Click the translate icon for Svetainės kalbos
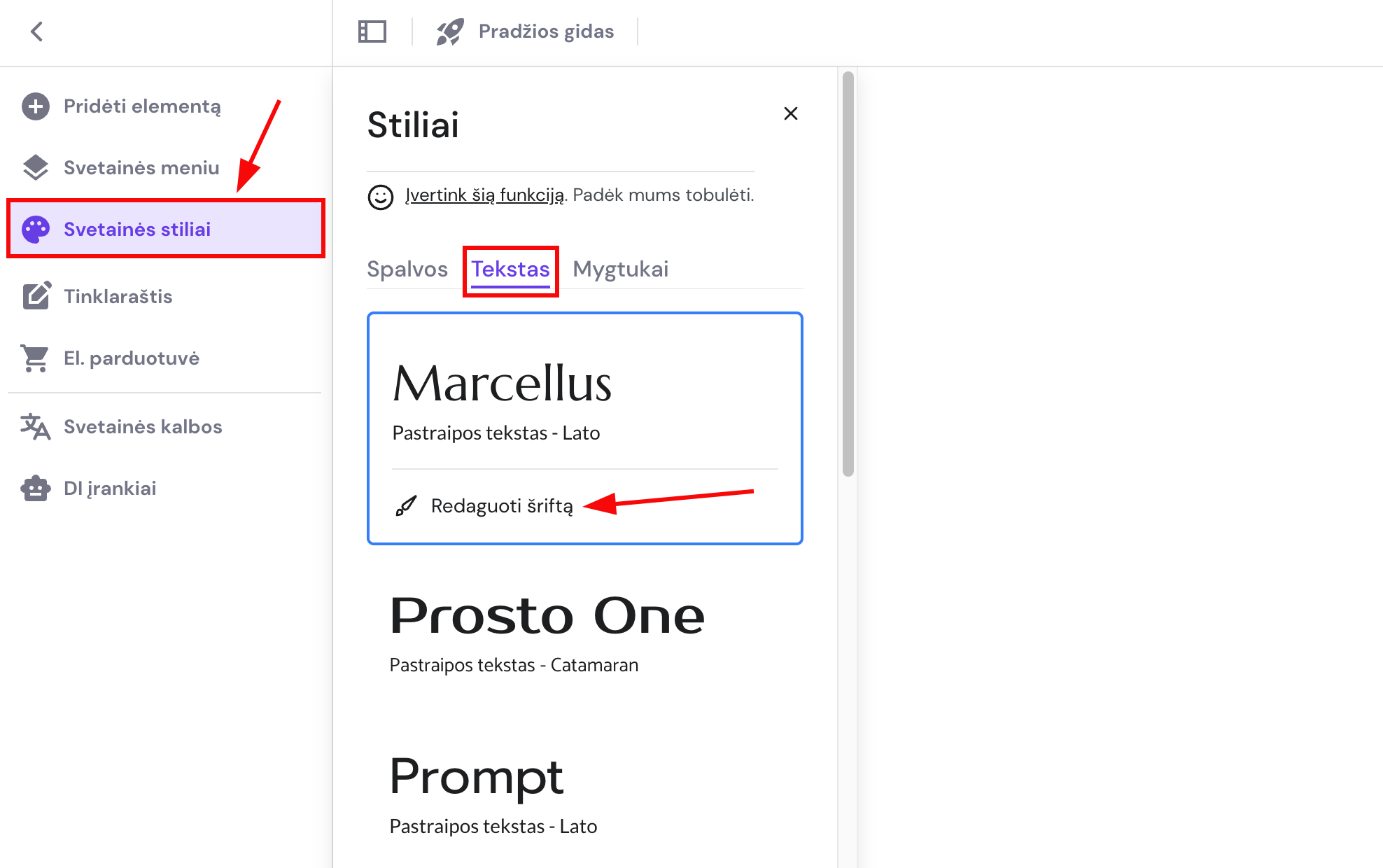This screenshot has width=1383, height=868. click(x=36, y=427)
